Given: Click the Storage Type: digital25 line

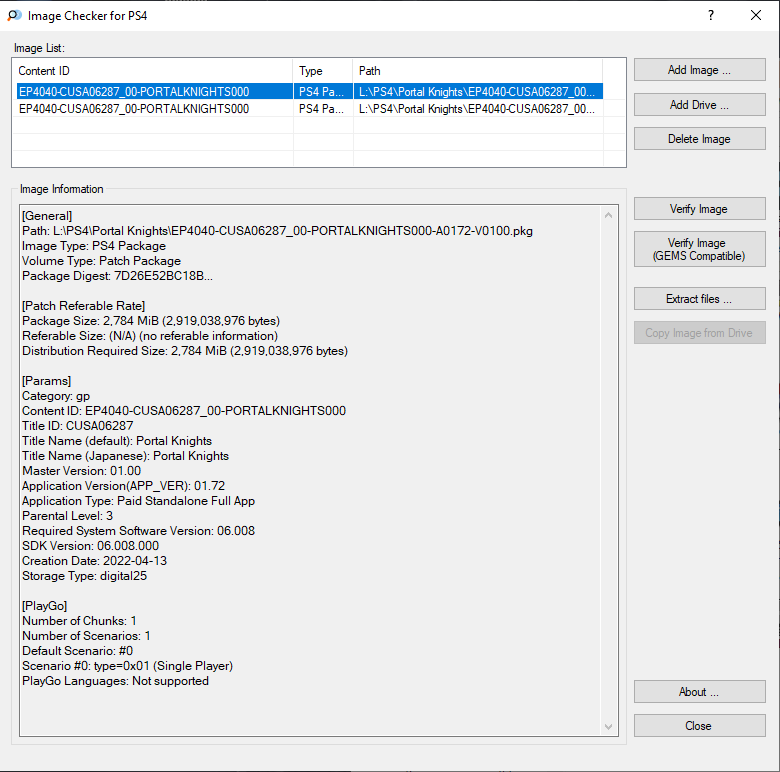Looking at the screenshot, I should point(85,576).
